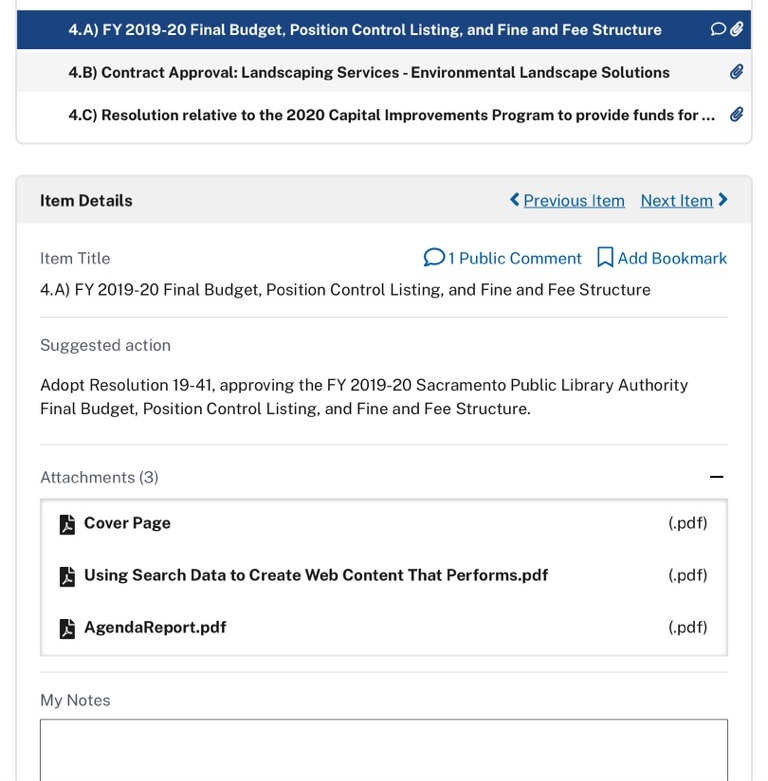The height and width of the screenshot is (781, 768).
Task: Open AgendaReport.pdf attachment
Action: tap(155, 627)
